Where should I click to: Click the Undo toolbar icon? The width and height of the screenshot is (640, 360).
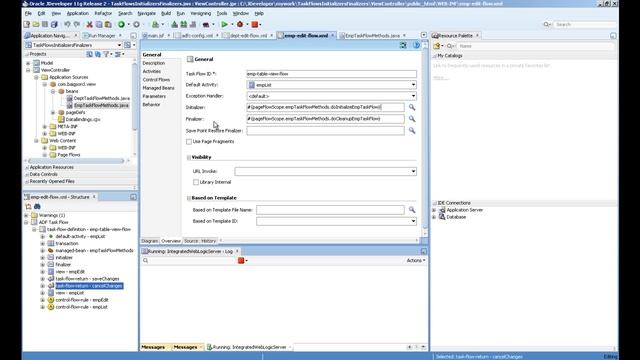67,24
